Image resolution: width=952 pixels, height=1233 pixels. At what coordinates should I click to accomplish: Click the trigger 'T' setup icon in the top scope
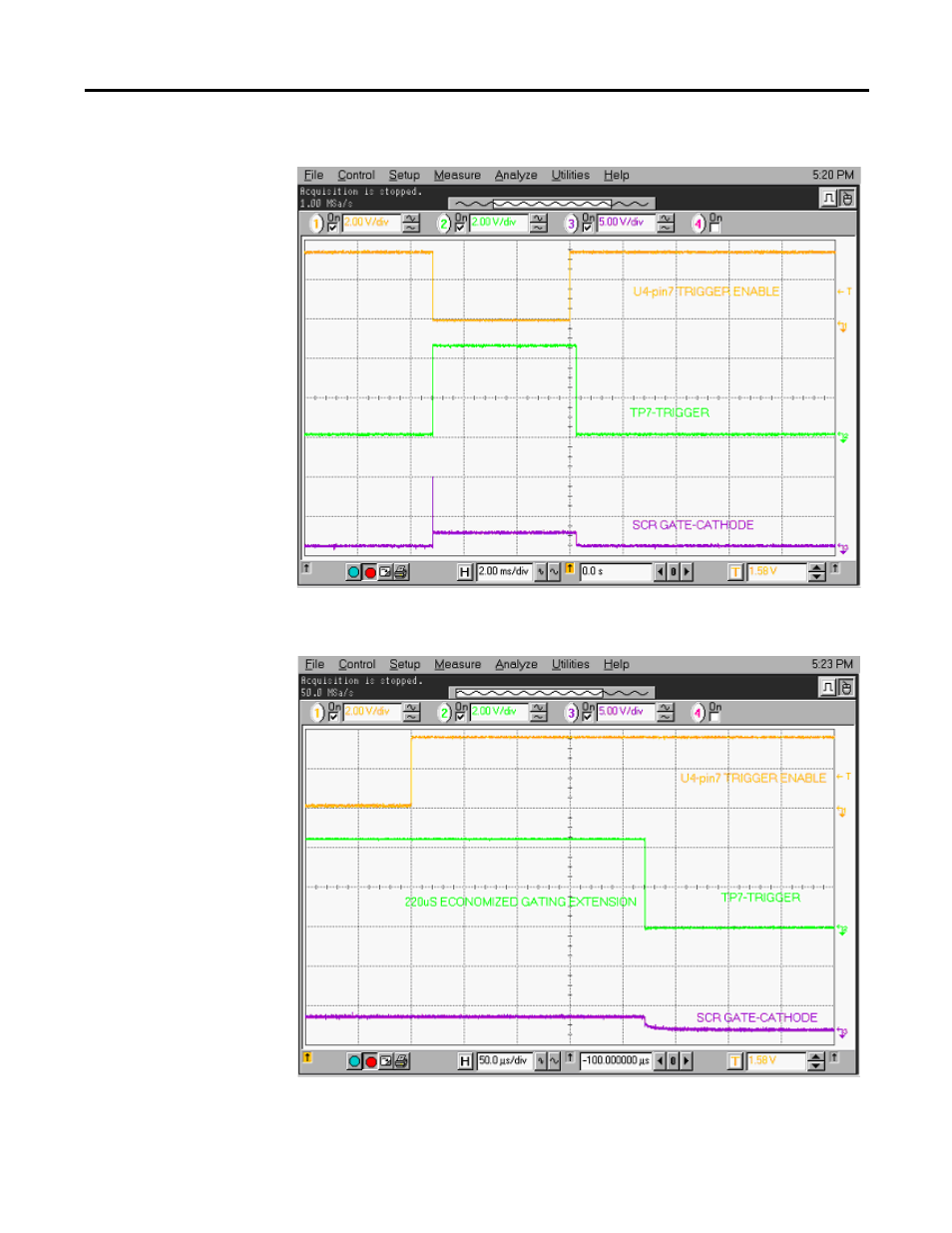point(735,572)
